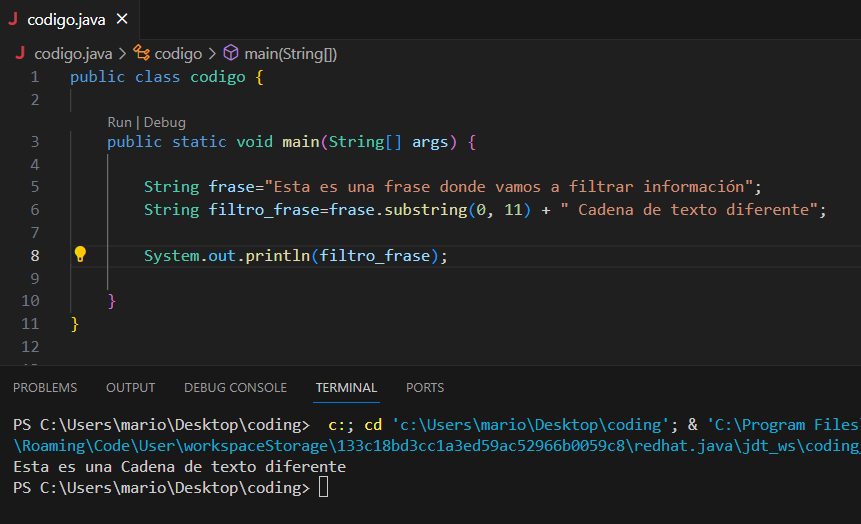This screenshot has width=861, height=524.
Task: Click the 'codigo' class name on line 1
Action: pyautogui.click(x=218, y=77)
